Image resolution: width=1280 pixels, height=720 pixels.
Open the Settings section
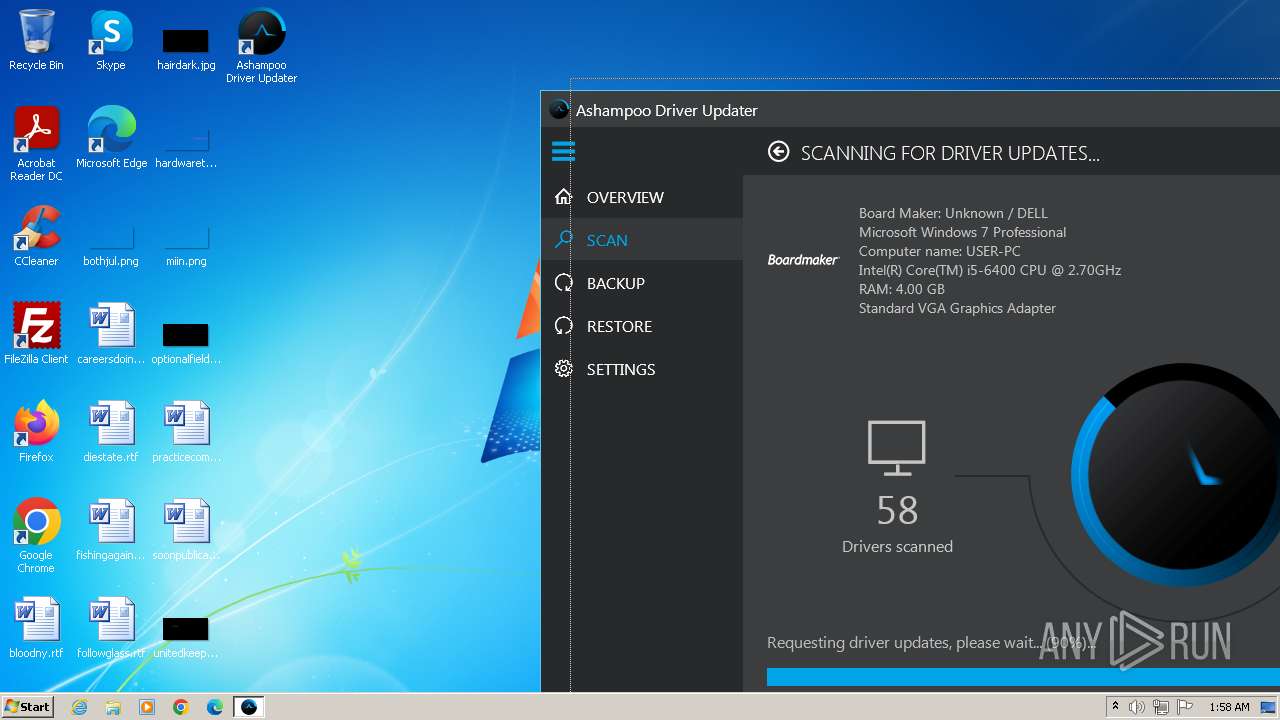click(642, 369)
